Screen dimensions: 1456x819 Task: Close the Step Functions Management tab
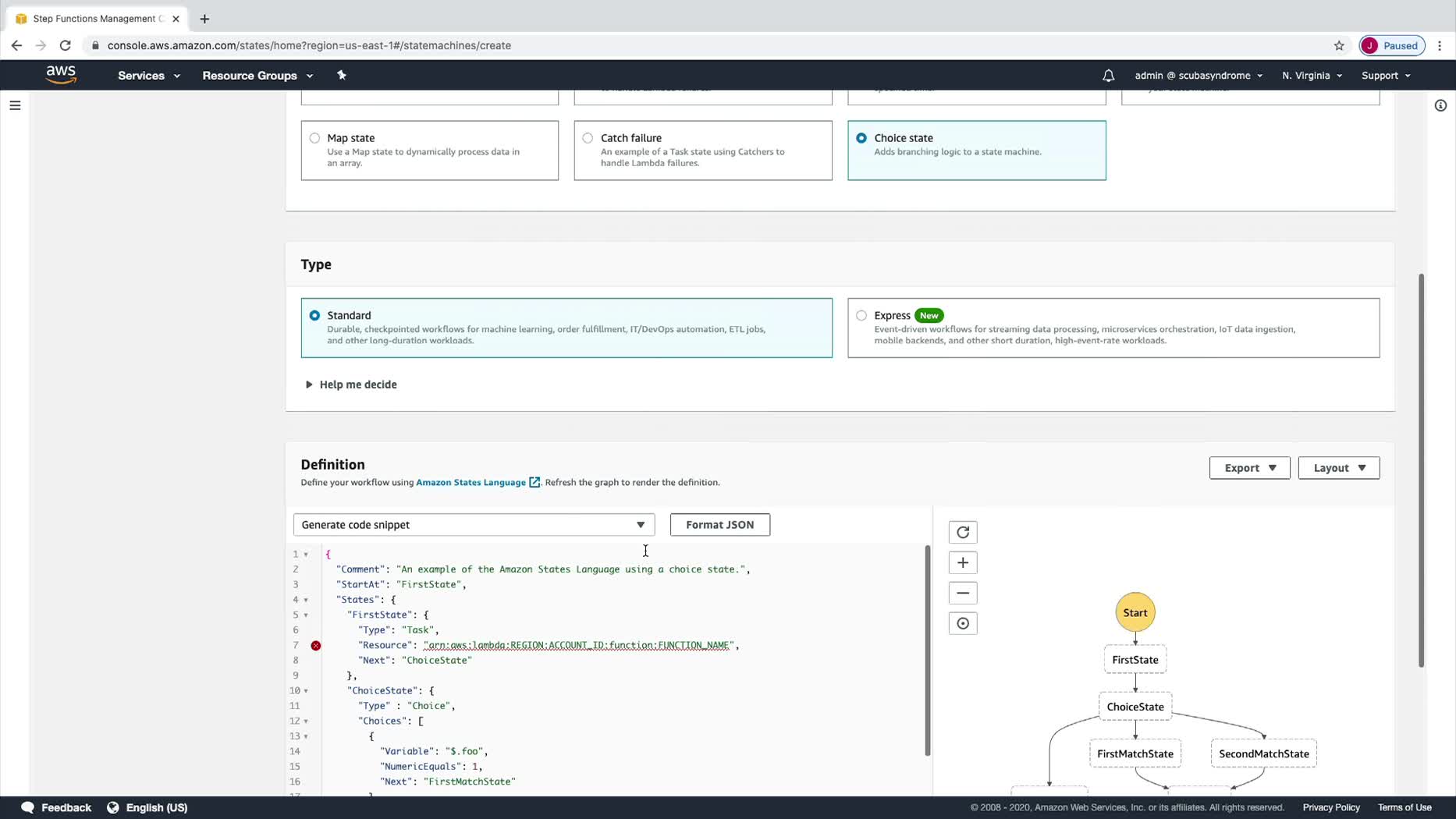[176, 19]
